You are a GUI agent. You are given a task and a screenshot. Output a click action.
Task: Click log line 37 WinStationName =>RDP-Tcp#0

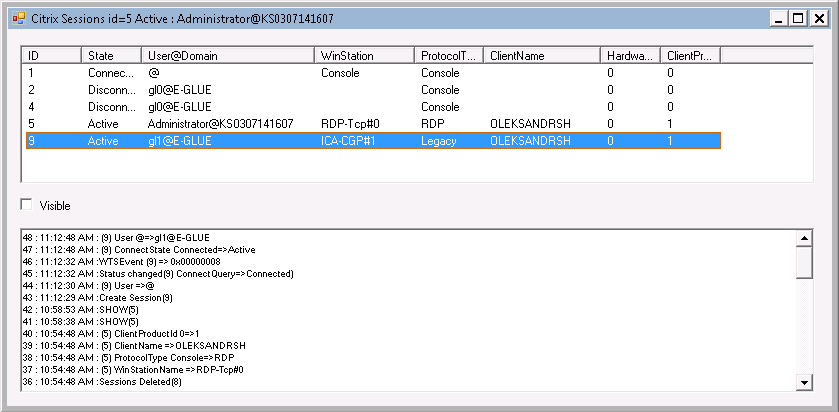[x=133, y=369]
